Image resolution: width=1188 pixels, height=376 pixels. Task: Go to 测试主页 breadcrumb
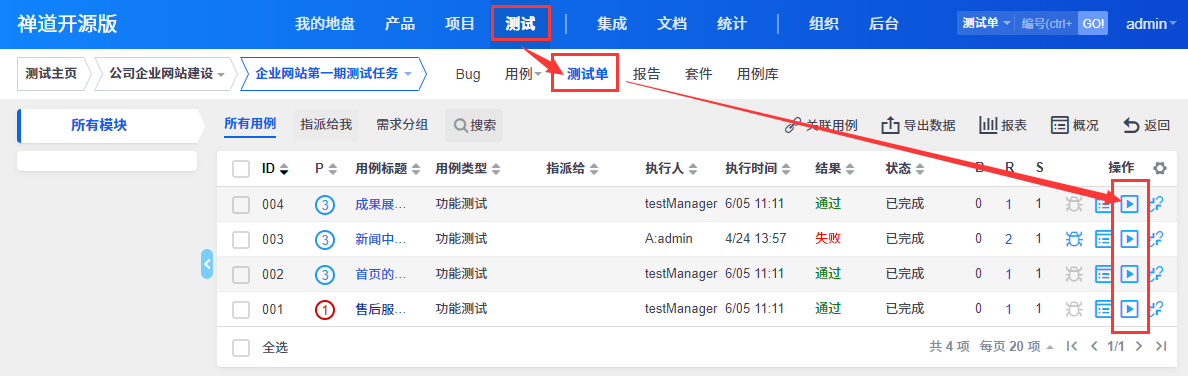pos(51,74)
